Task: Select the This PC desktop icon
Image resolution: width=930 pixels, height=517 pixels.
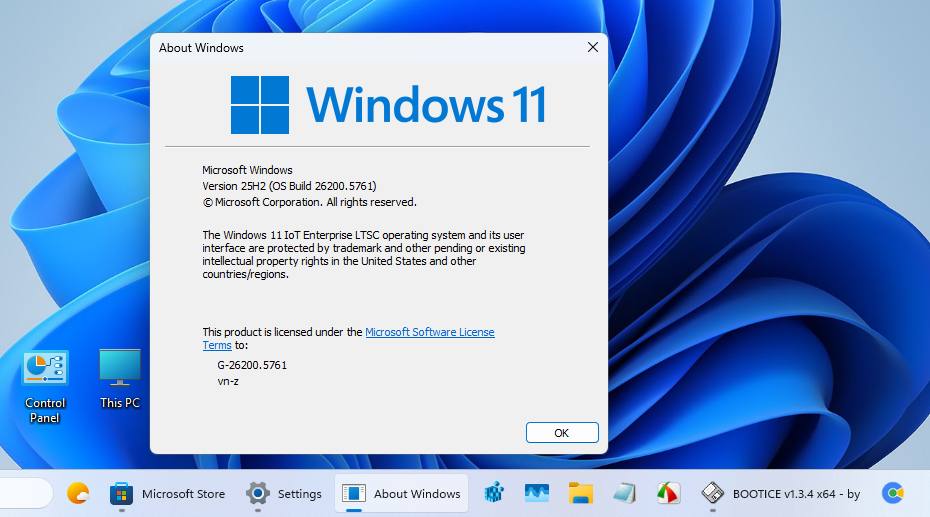Action: (120, 379)
